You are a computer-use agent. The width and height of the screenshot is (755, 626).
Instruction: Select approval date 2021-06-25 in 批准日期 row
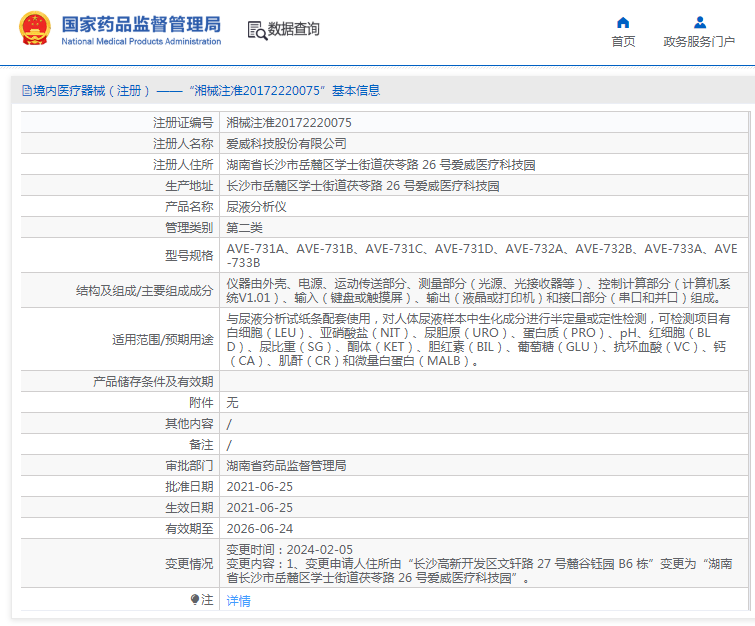[x=260, y=486]
